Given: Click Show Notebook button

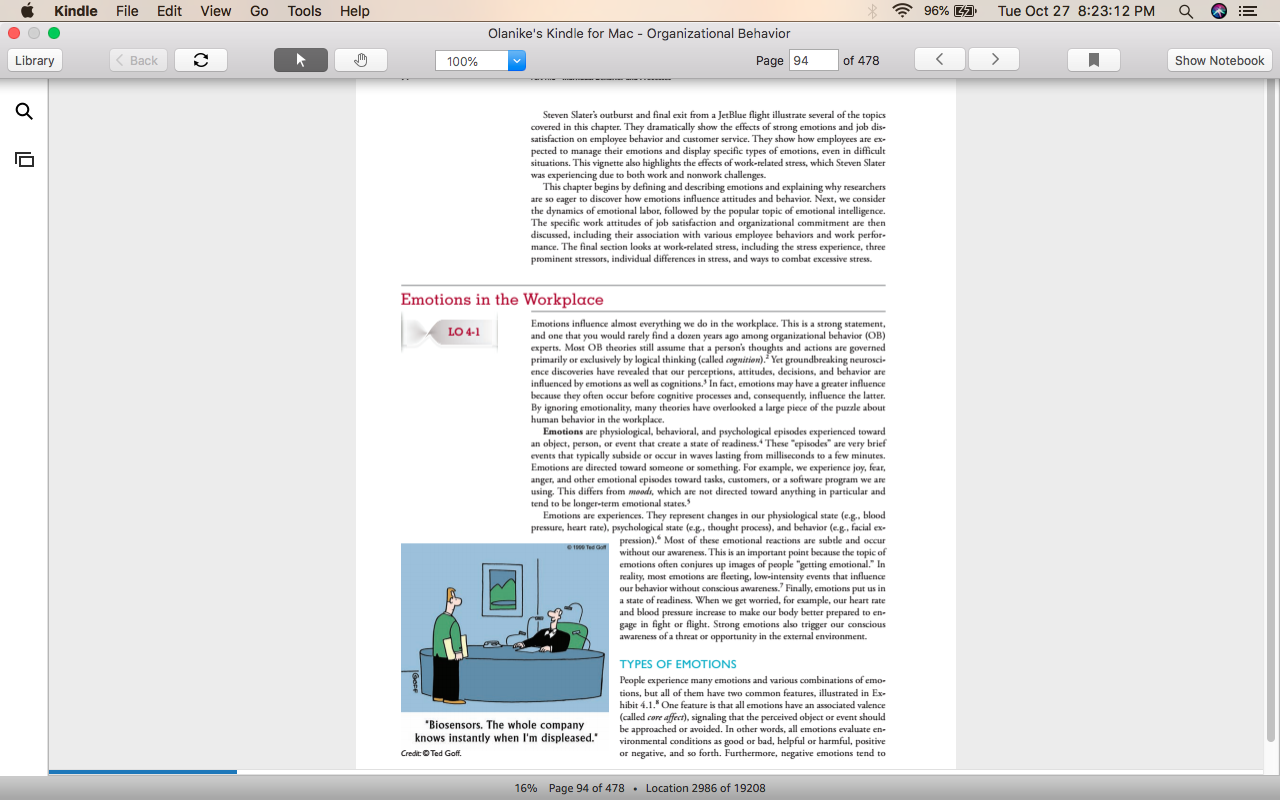Looking at the screenshot, I should [1219, 60].
